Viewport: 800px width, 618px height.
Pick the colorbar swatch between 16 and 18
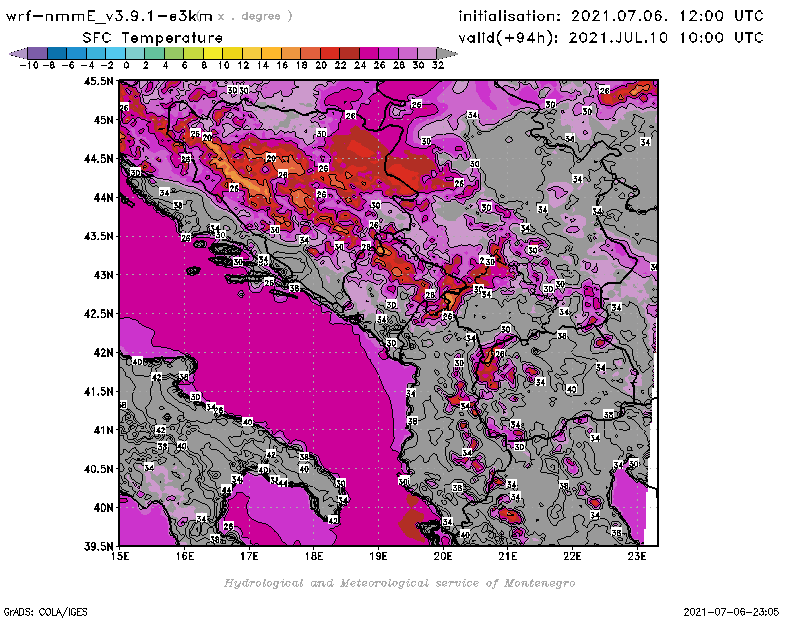click(x=290, y=53)
